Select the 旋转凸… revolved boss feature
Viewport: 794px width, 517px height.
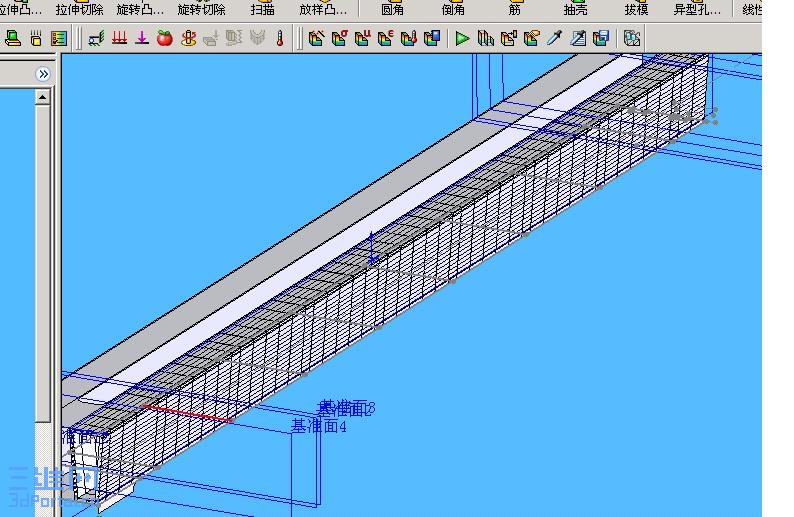tap(140, 10)
